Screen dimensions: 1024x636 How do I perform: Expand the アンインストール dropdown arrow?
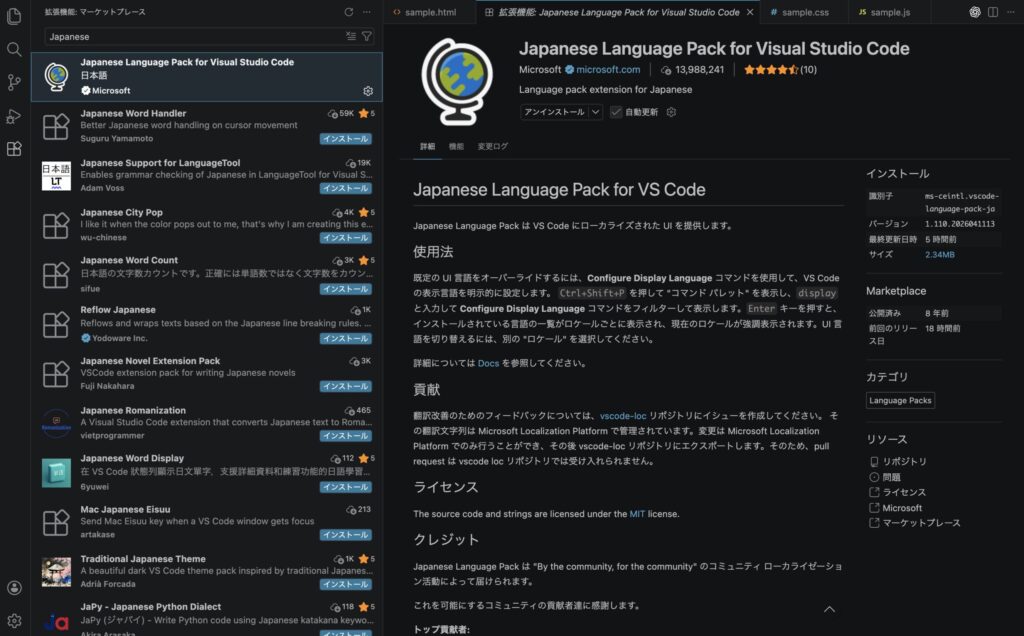pyautogui.click(x=596, y=112)
